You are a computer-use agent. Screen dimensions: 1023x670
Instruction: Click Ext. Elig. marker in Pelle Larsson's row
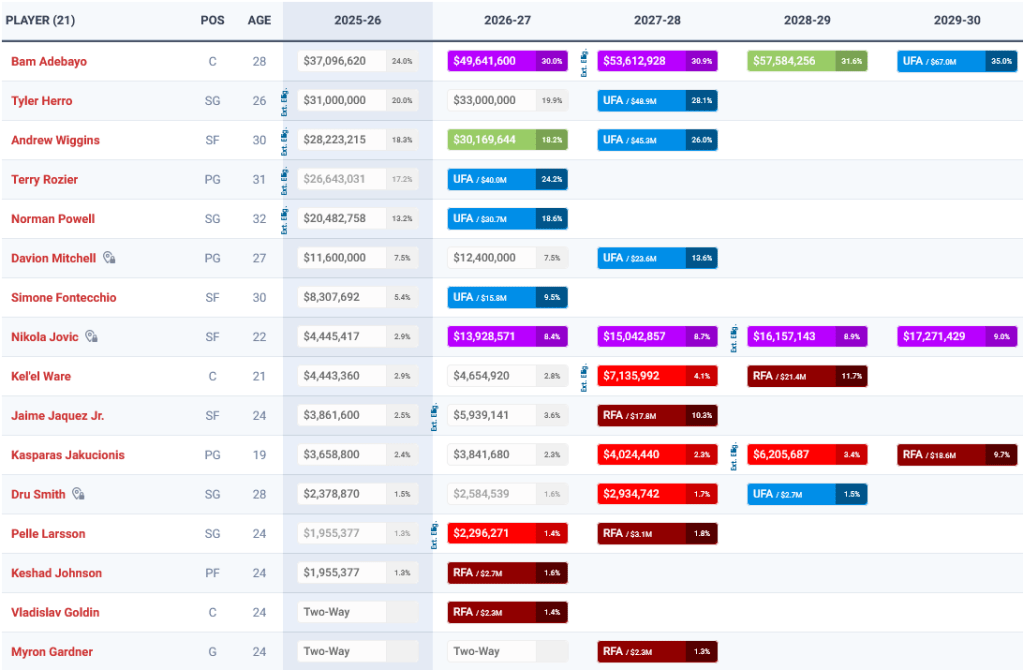click(435, 534)
